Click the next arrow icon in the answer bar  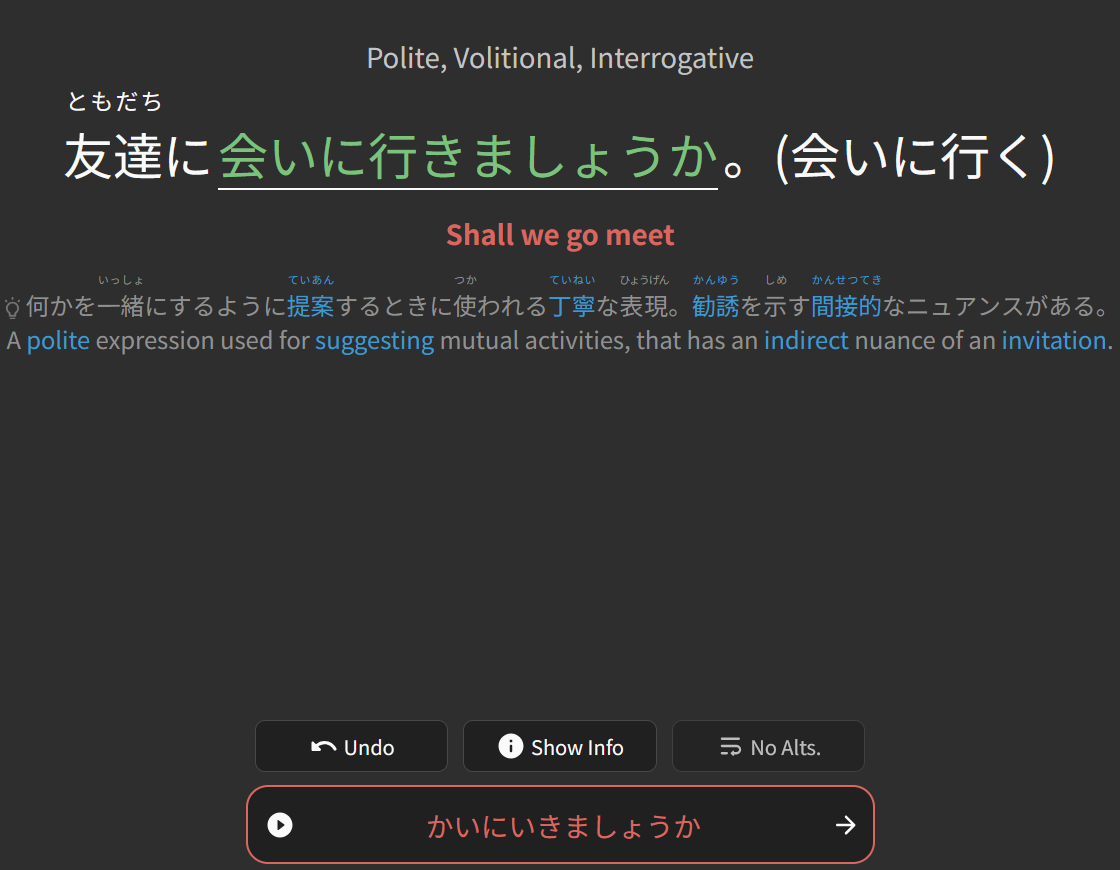(x=845, y=825)
